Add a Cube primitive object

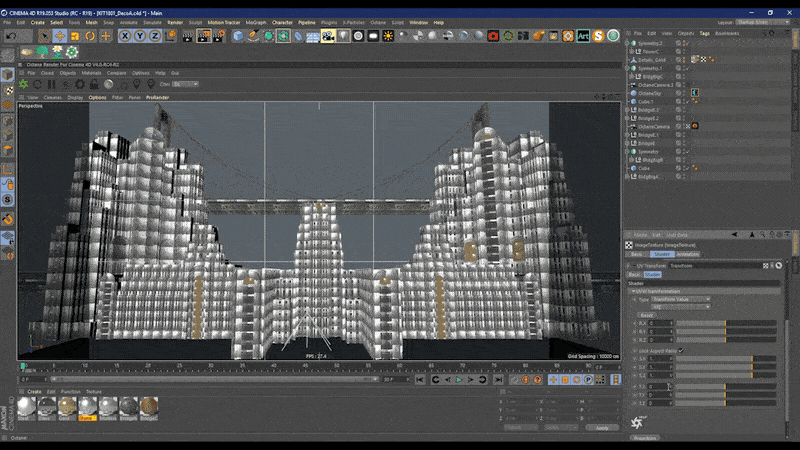238,36
